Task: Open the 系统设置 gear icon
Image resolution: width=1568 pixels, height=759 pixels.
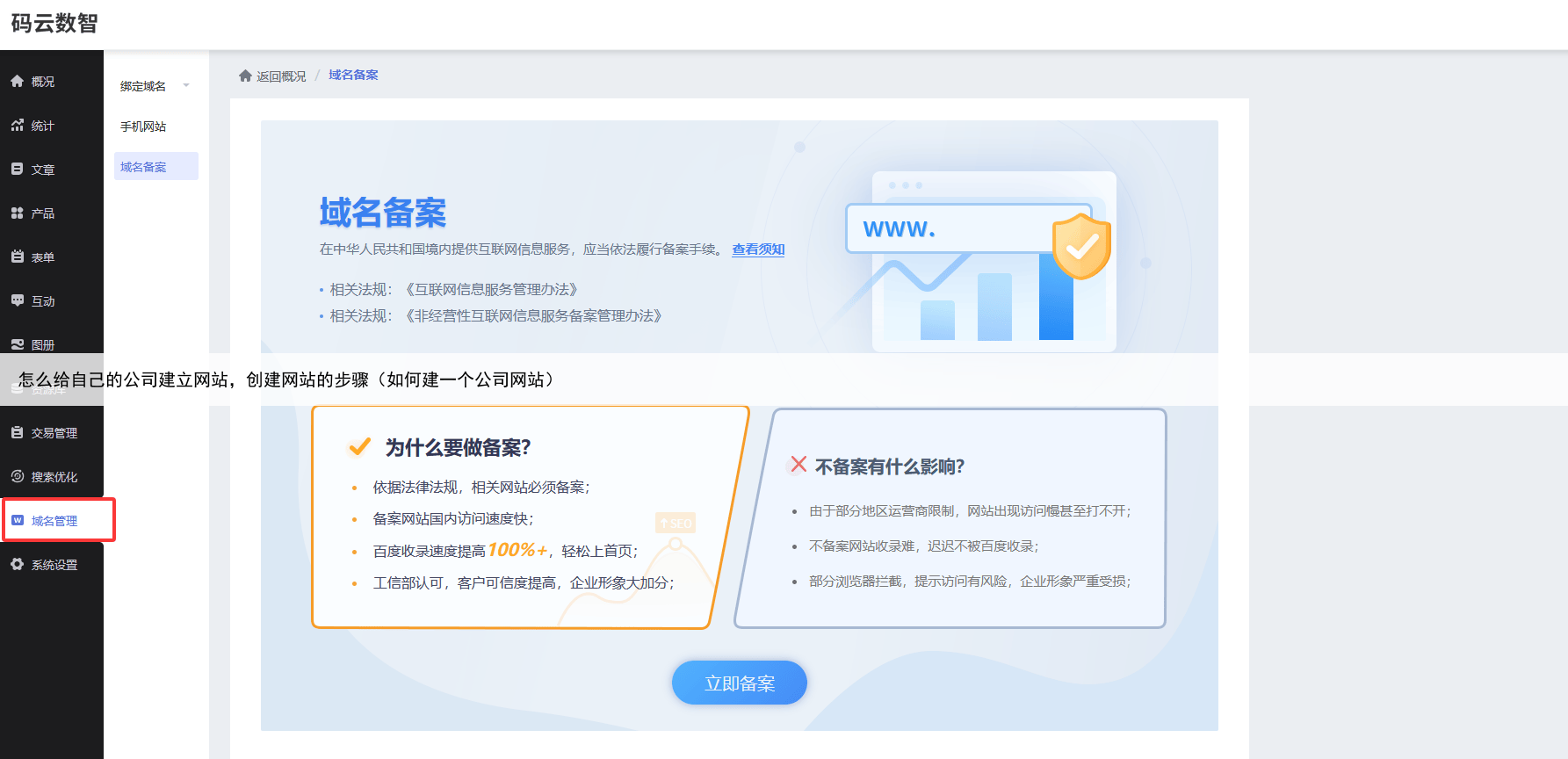Action: (x=17, y=564)
